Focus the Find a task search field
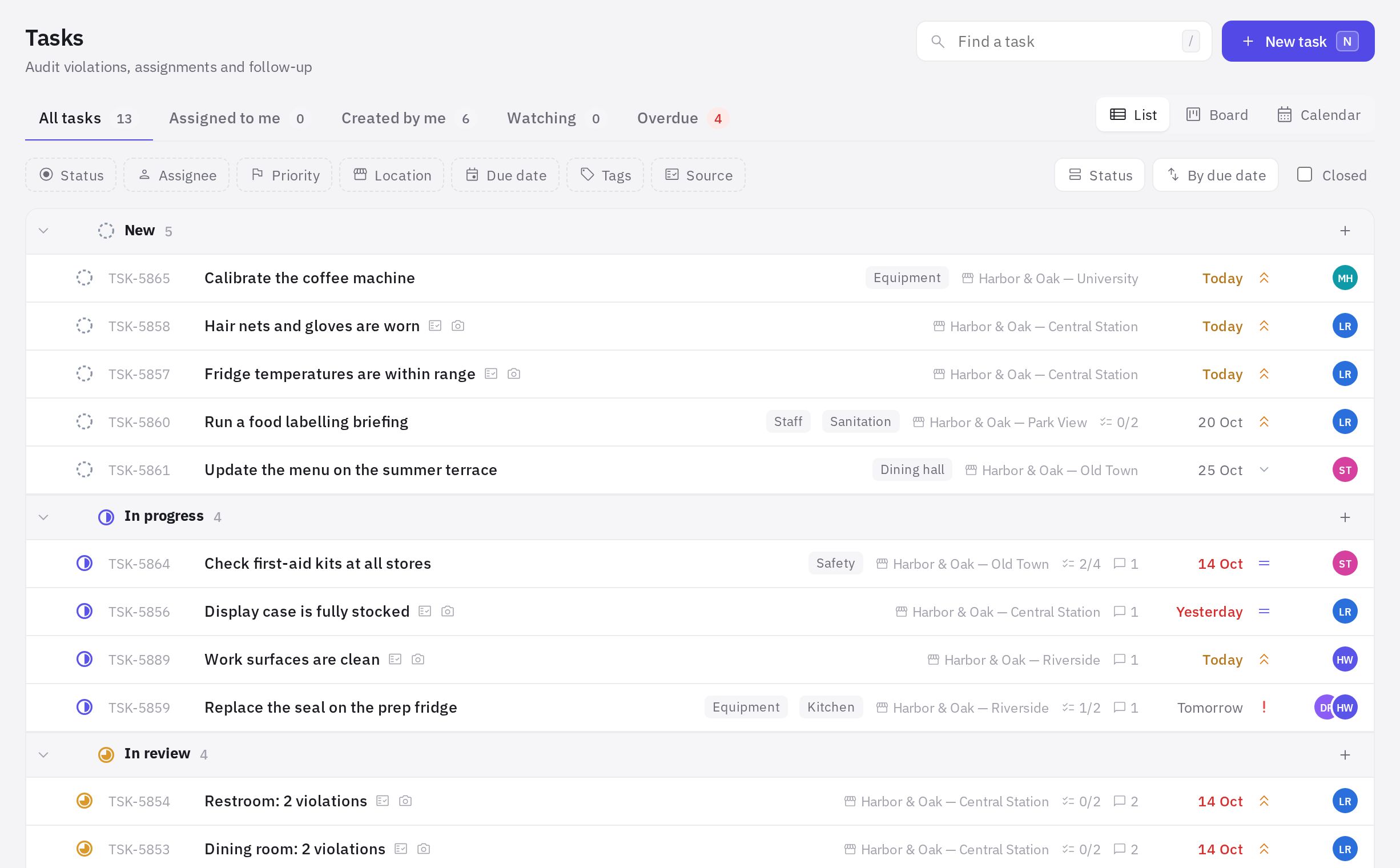This screenshot has height=868, width=1400. [1064, 41]
